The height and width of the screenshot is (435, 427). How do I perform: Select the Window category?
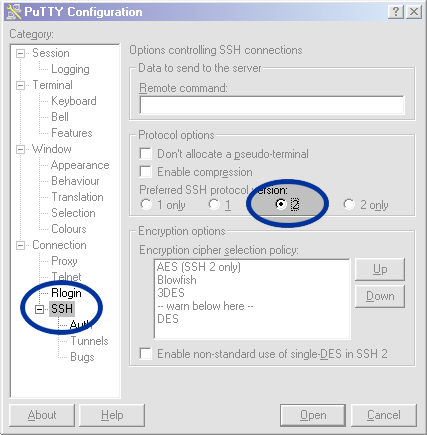(x=52, y=149)
